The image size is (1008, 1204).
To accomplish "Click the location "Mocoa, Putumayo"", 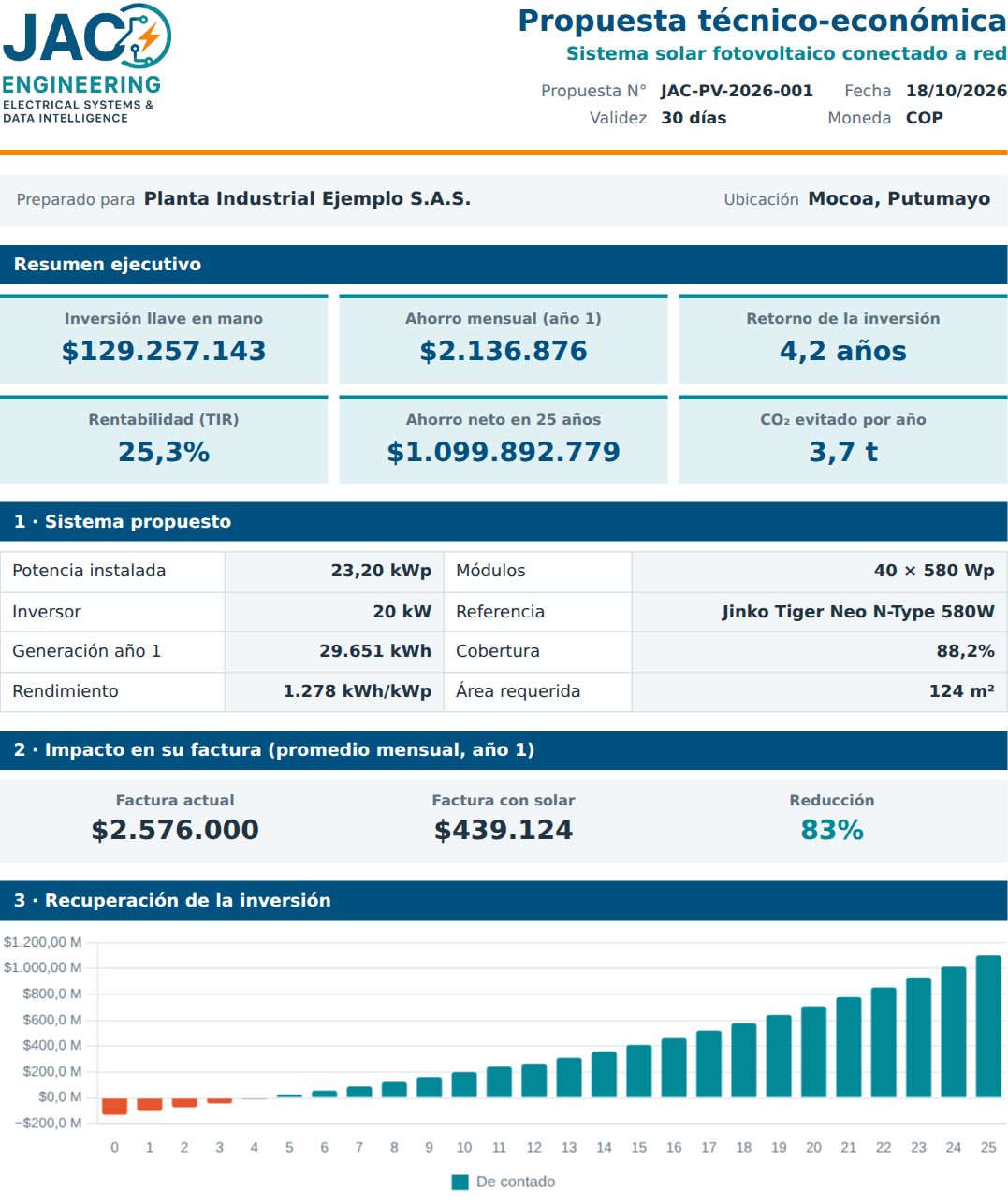I will [898, 198].
